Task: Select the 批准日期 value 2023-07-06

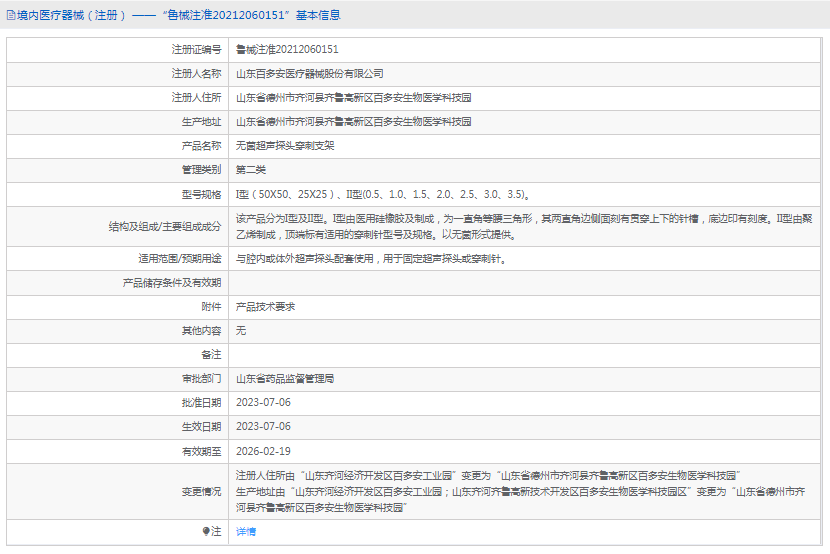Action: point(263,403)
